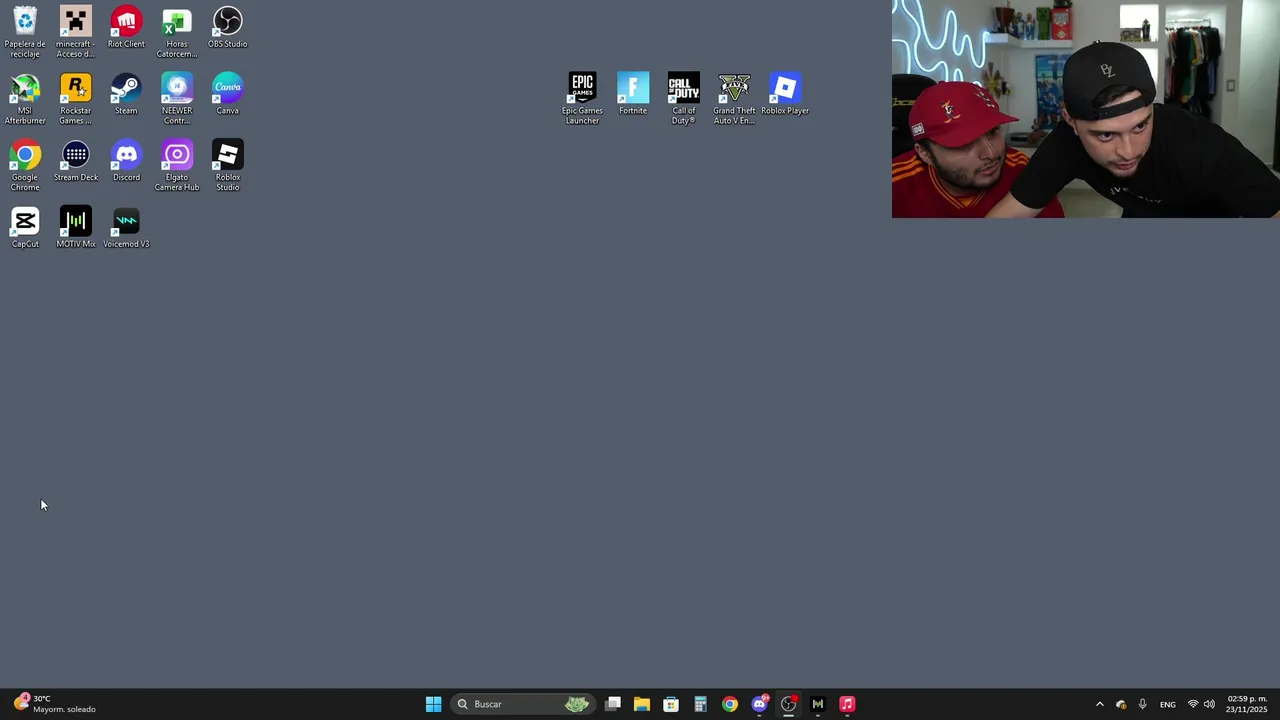This screenshot has height=720, width=1280.
Task: Open File Explorer from the taskbar
Action: (642, 704)
